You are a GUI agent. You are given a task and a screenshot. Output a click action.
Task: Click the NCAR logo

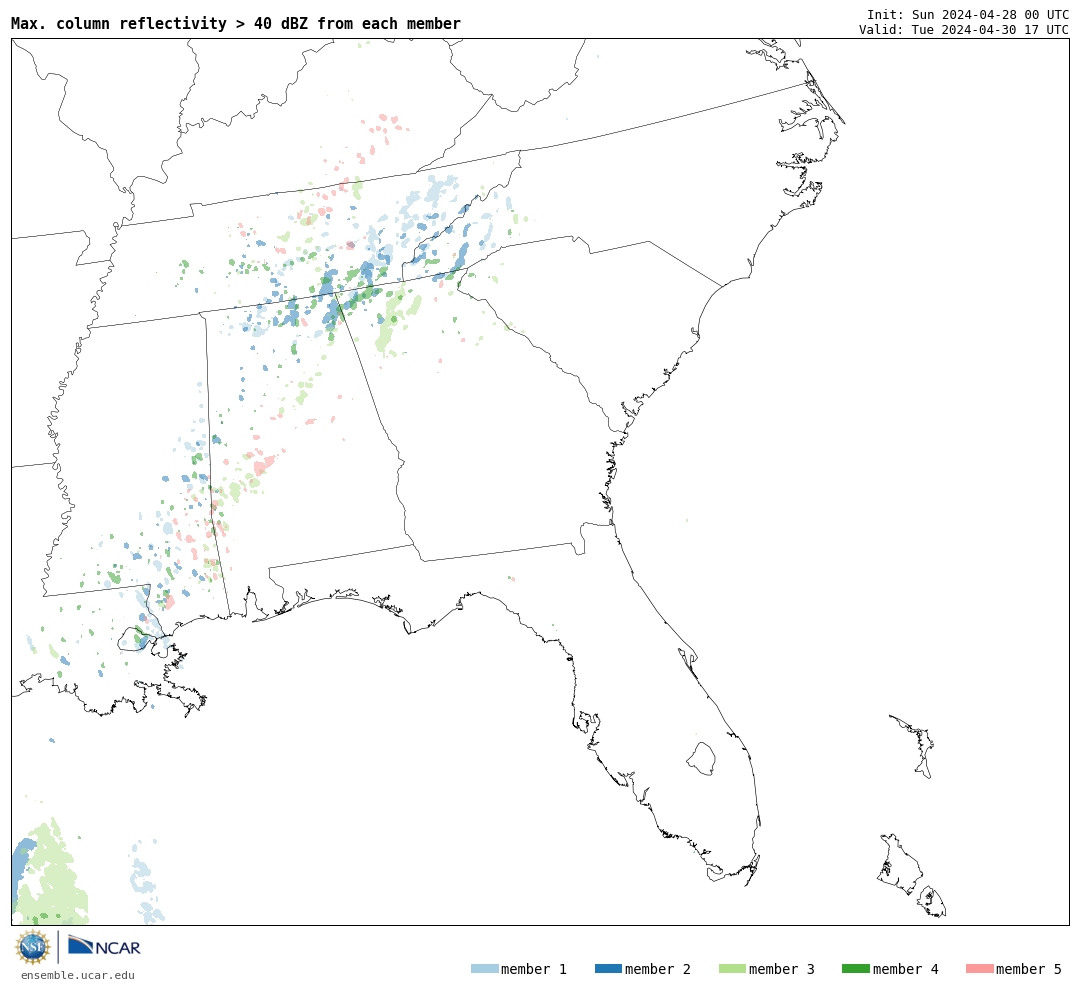click(104, 946)
